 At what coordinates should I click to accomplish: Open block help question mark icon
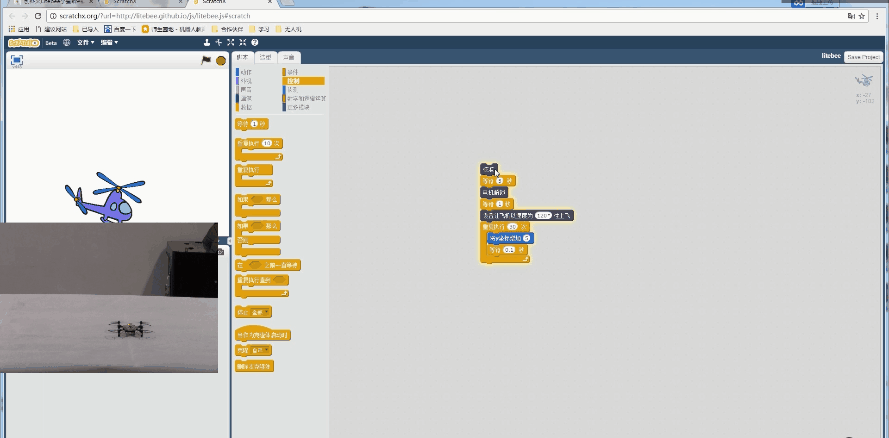[253, 42]
